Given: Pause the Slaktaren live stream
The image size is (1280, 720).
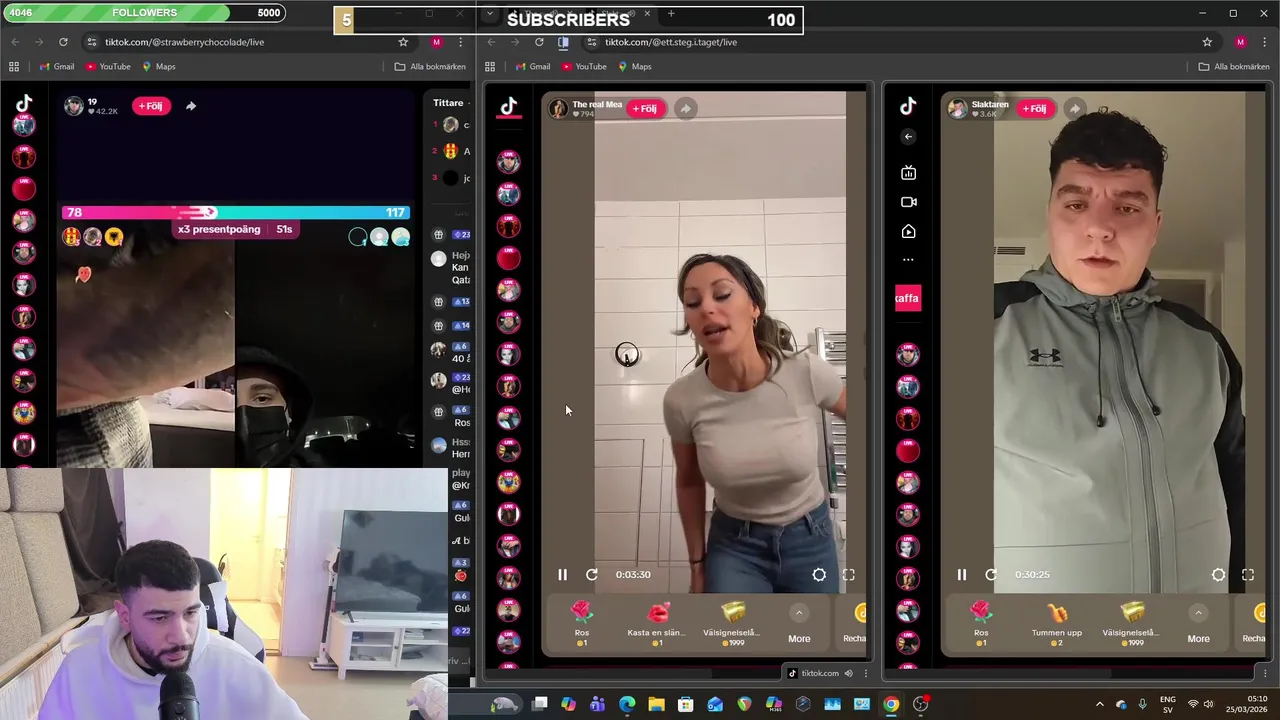Looking at the screenshot, I should [961, 575].
